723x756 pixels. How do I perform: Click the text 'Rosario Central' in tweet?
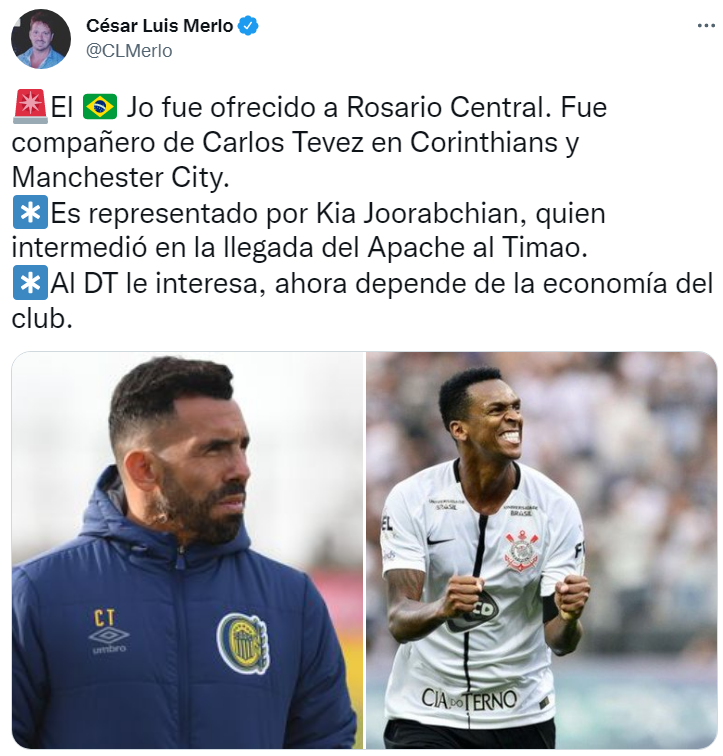[449, 107]
